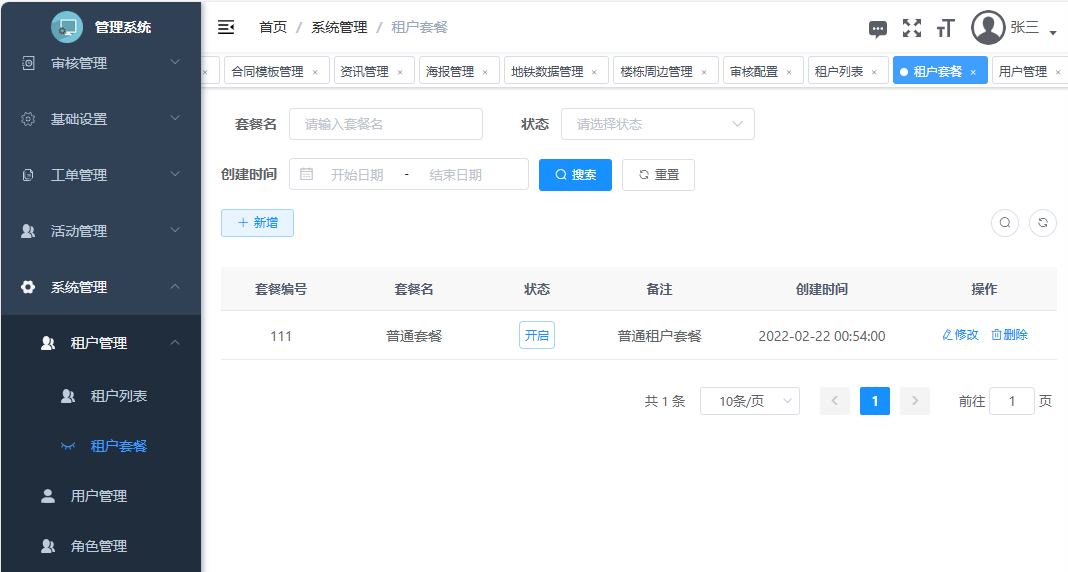The height and width of the screenshot is (572, 1068).
Task: Open 租户列表 in the sidebar
Action: click(x=118, y=396)
